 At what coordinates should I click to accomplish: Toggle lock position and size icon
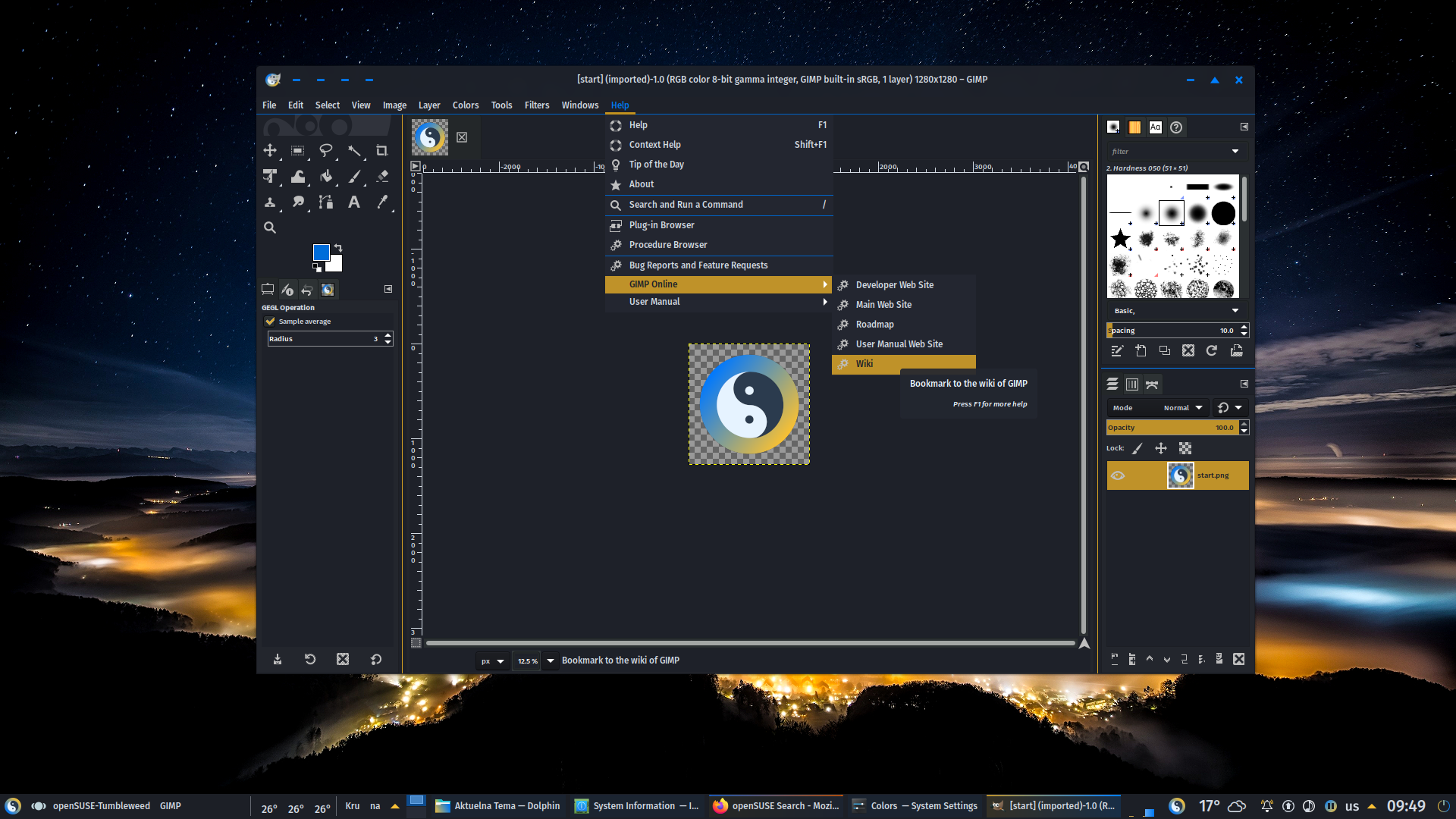1161,449
